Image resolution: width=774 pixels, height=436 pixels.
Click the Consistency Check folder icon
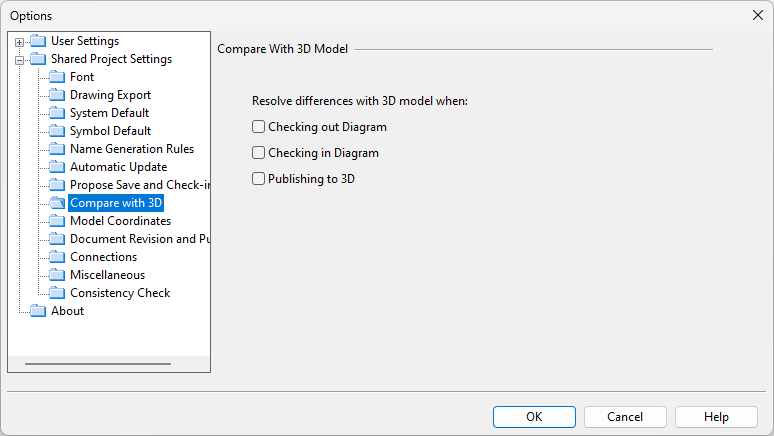tap(57, 293)
